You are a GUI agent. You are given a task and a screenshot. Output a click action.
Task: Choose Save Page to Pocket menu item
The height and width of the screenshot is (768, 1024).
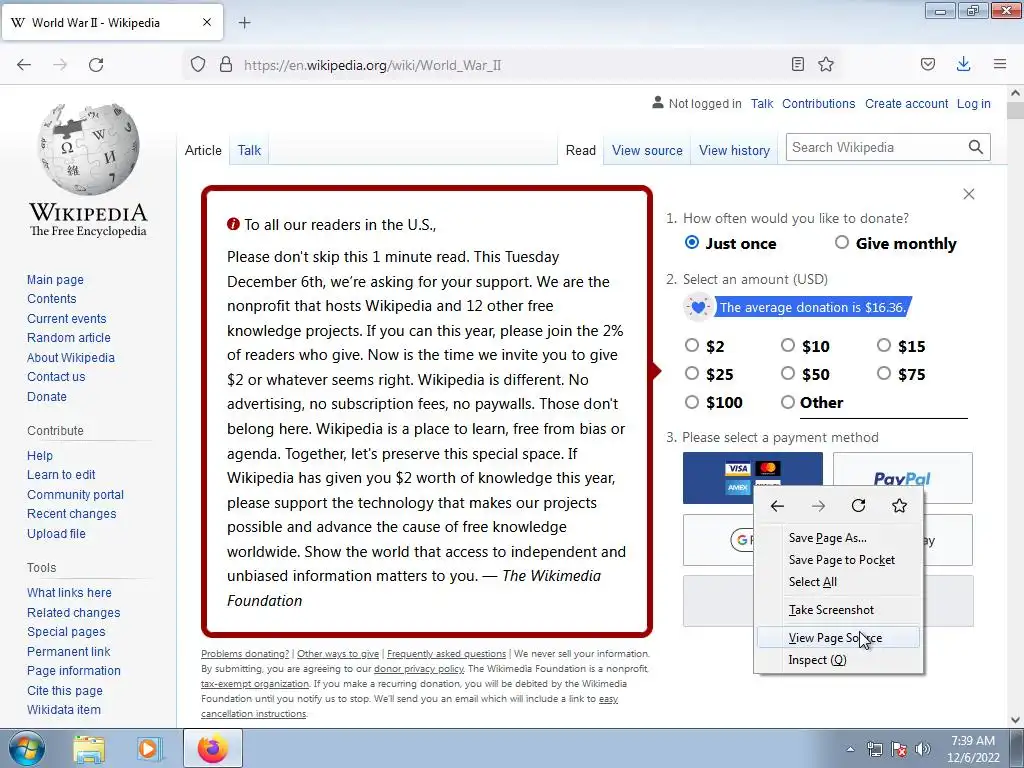(839, 560)
